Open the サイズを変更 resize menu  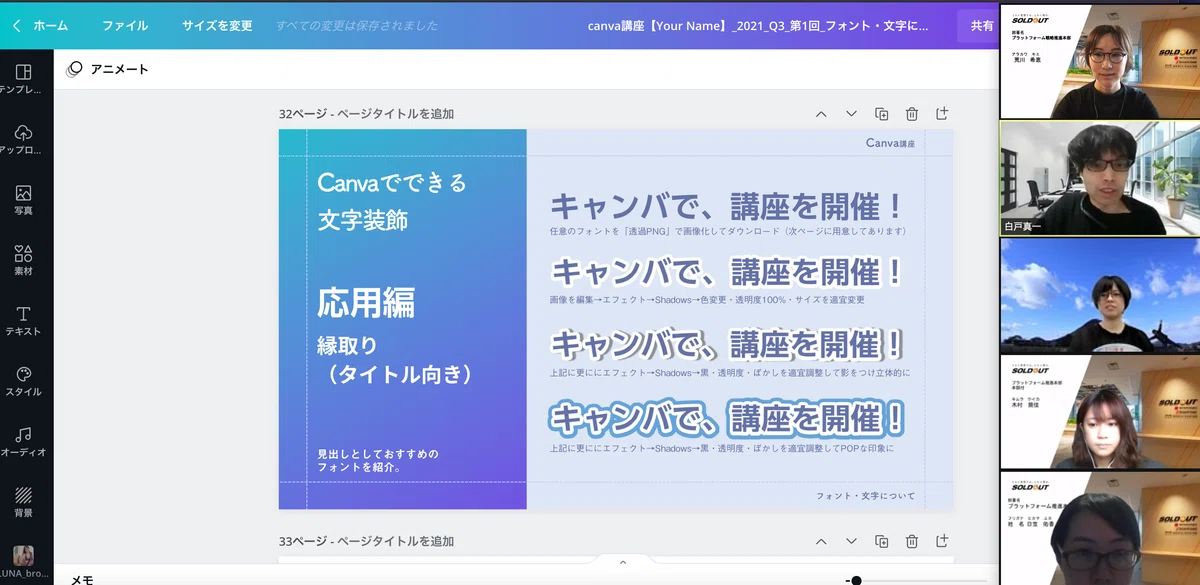(x=217, y=25)
